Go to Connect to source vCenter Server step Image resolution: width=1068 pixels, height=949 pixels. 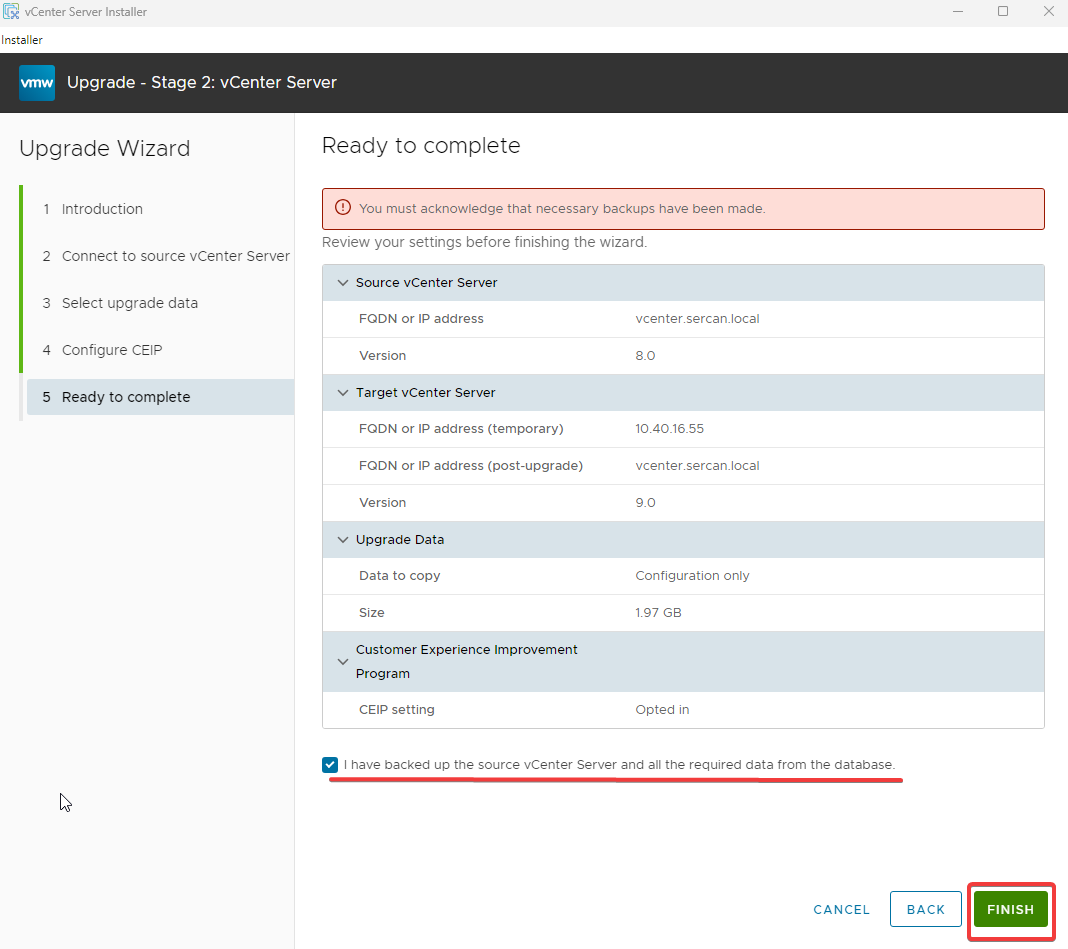(166, 256)
